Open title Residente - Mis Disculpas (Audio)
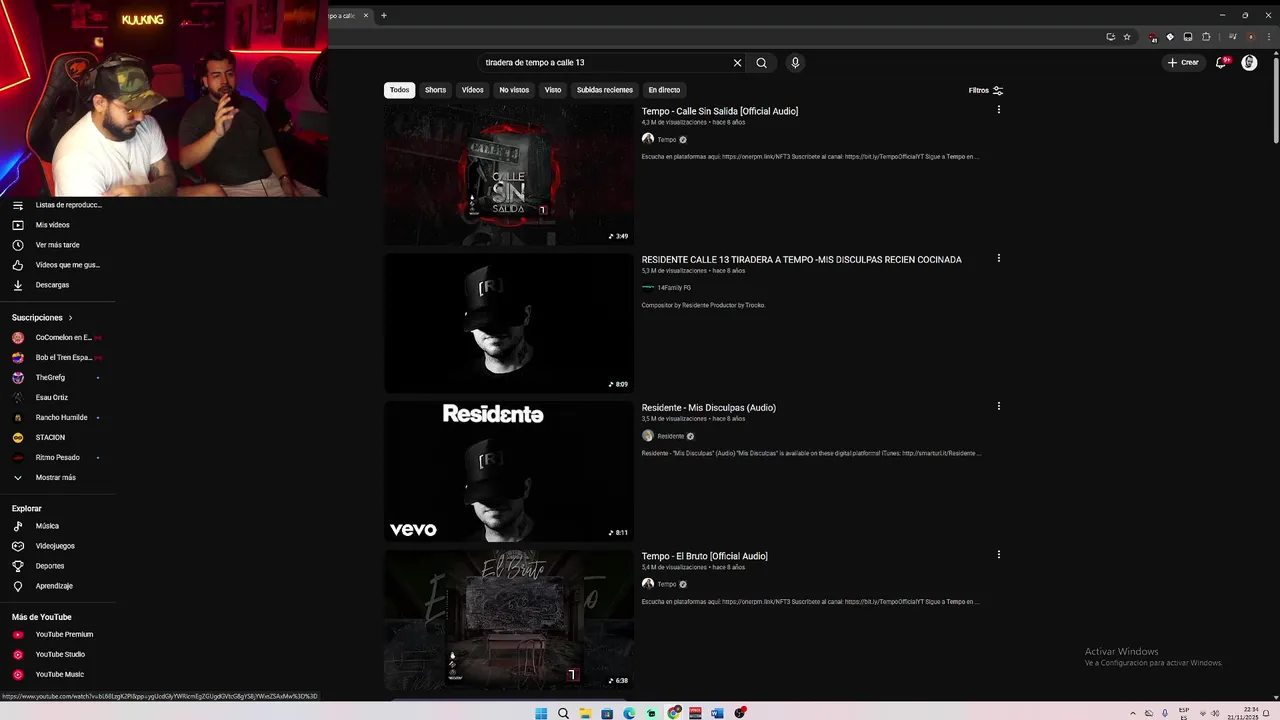The height and width of the screenshot is (720, 1280). click(x=709, y=408)
